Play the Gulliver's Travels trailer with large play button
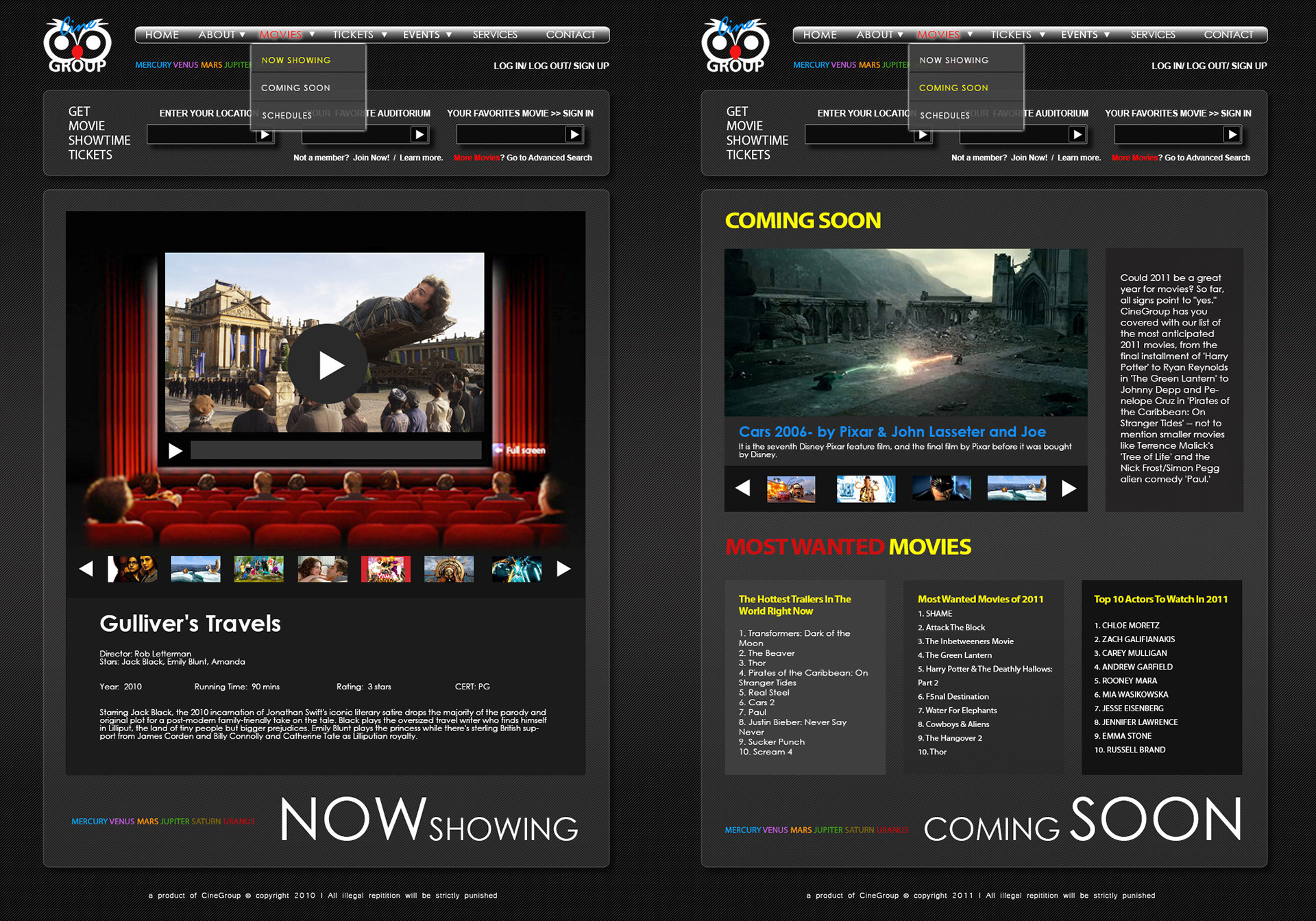This screenshot has height=921, width=1316. click(x=327, y=365)
